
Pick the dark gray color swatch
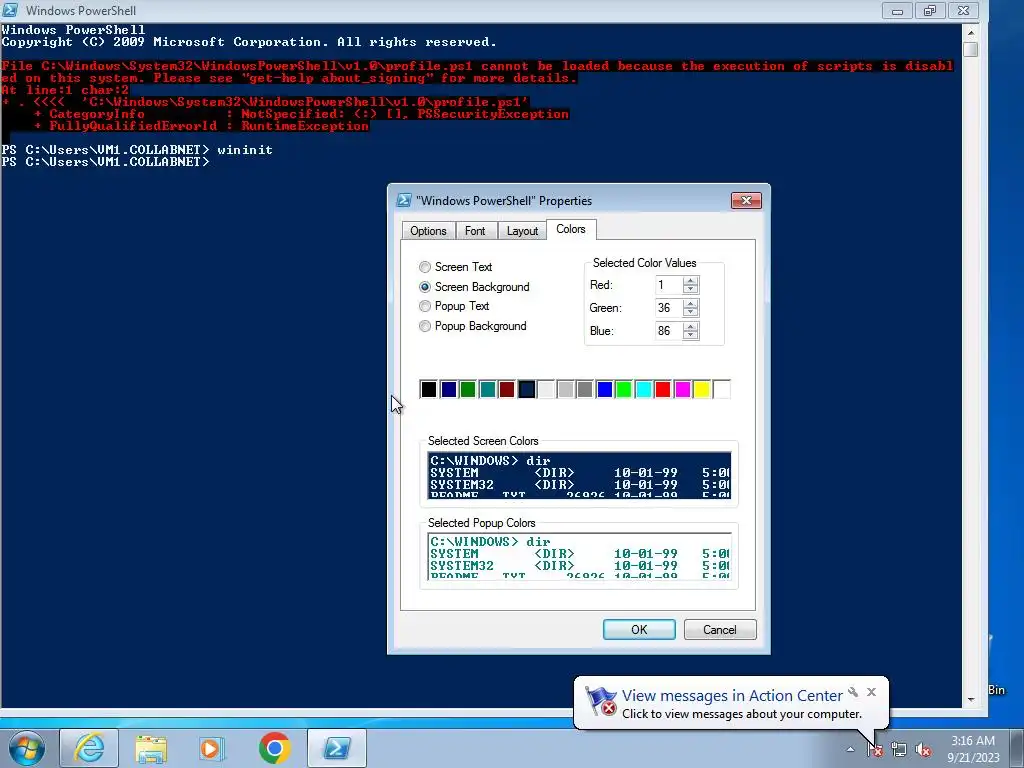point(585,390)
